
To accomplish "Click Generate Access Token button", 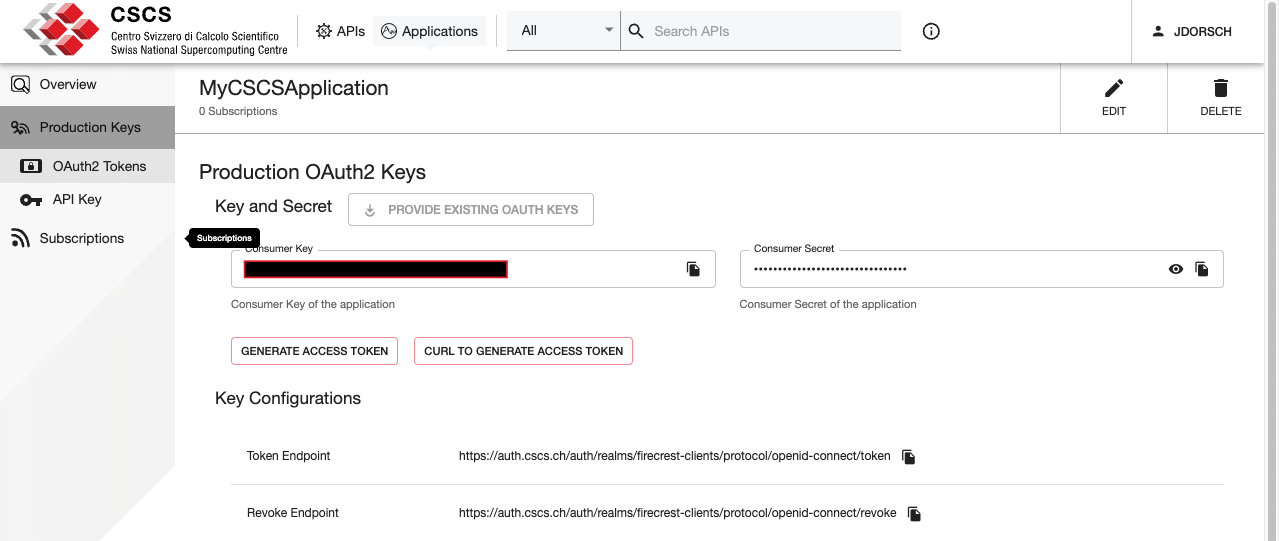I will (x=315, y=351).
